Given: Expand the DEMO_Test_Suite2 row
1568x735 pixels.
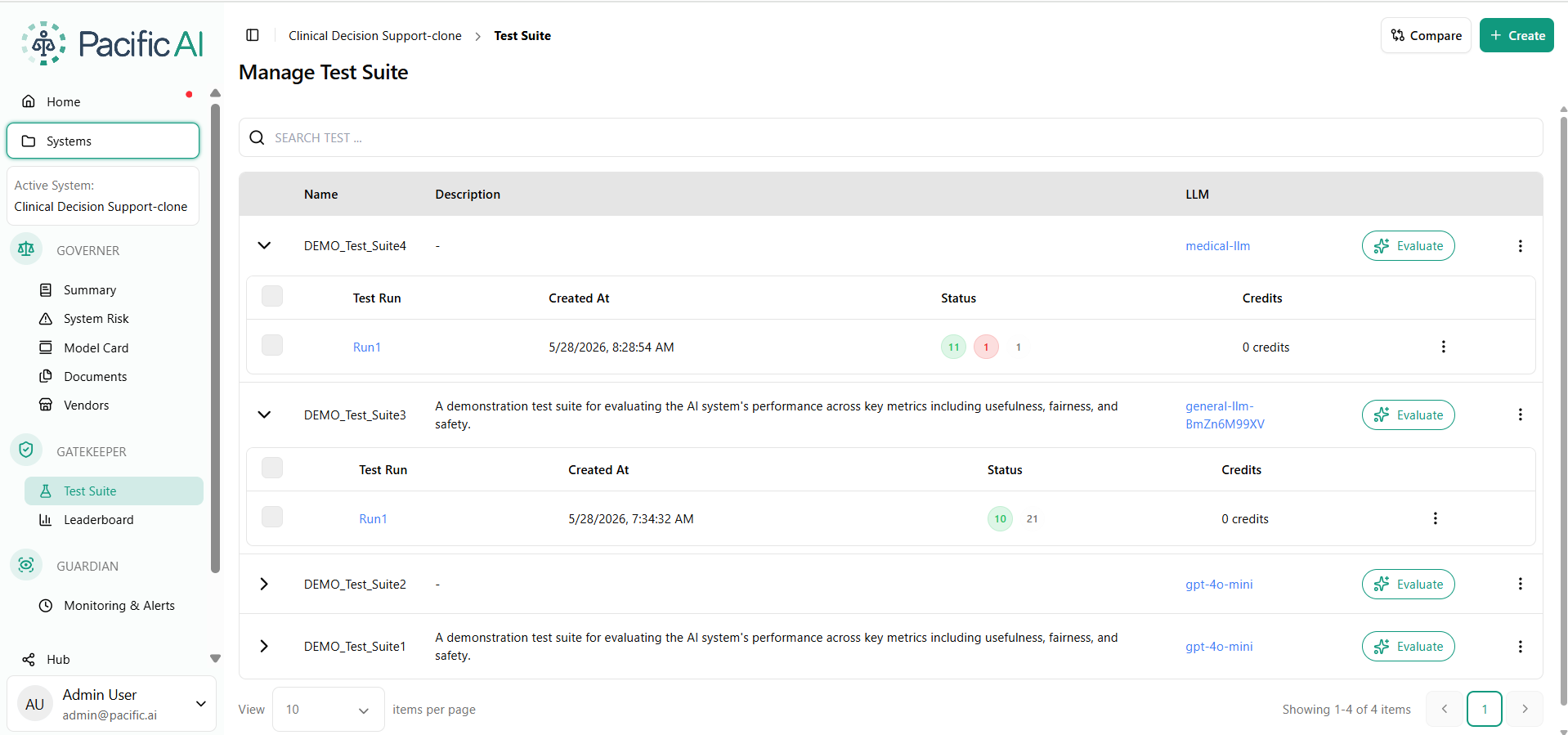Looking at the screenshot, I should click(264, 584).
